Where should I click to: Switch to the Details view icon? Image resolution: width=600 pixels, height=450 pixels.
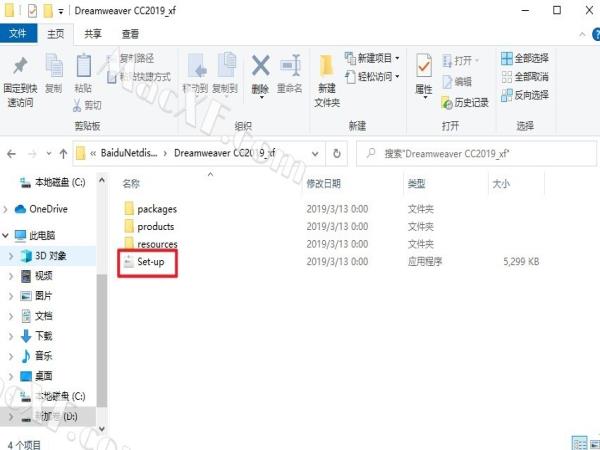(579, 443)
